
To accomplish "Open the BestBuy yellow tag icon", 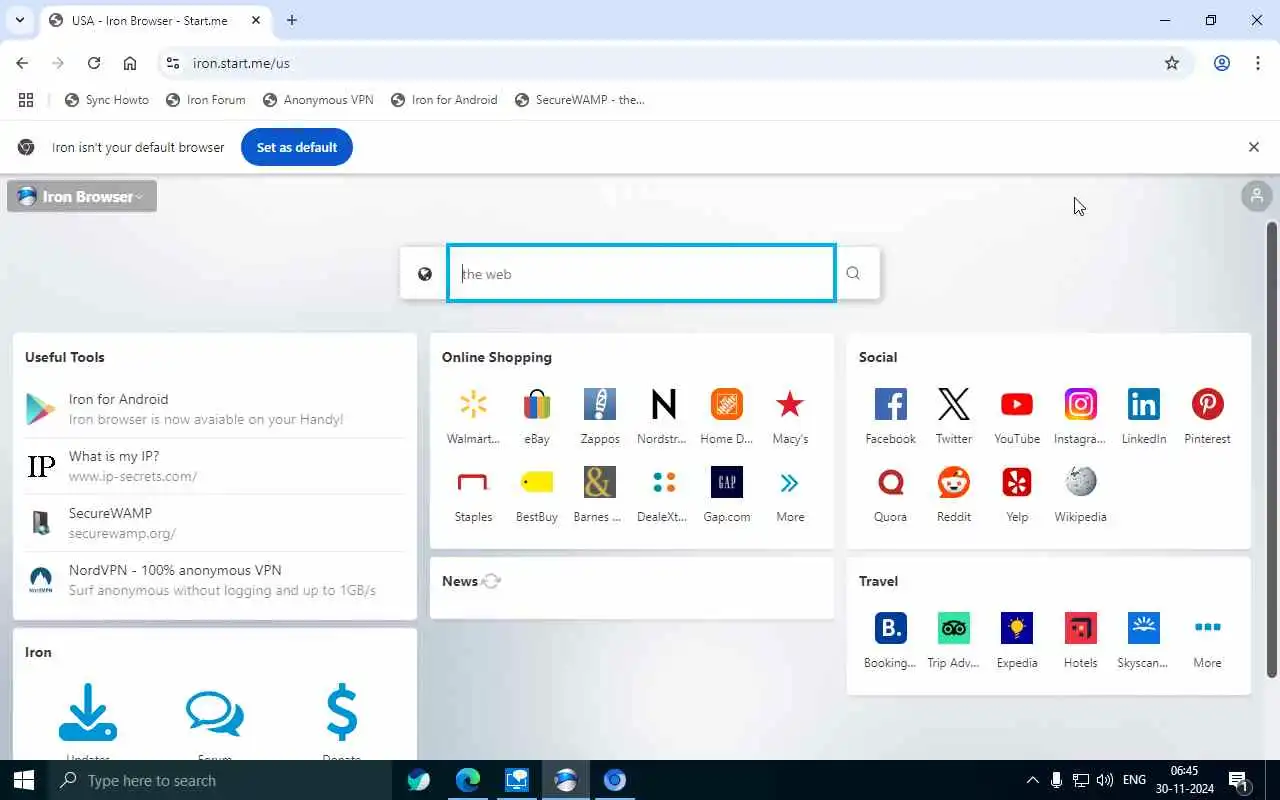I will [537, 482].
